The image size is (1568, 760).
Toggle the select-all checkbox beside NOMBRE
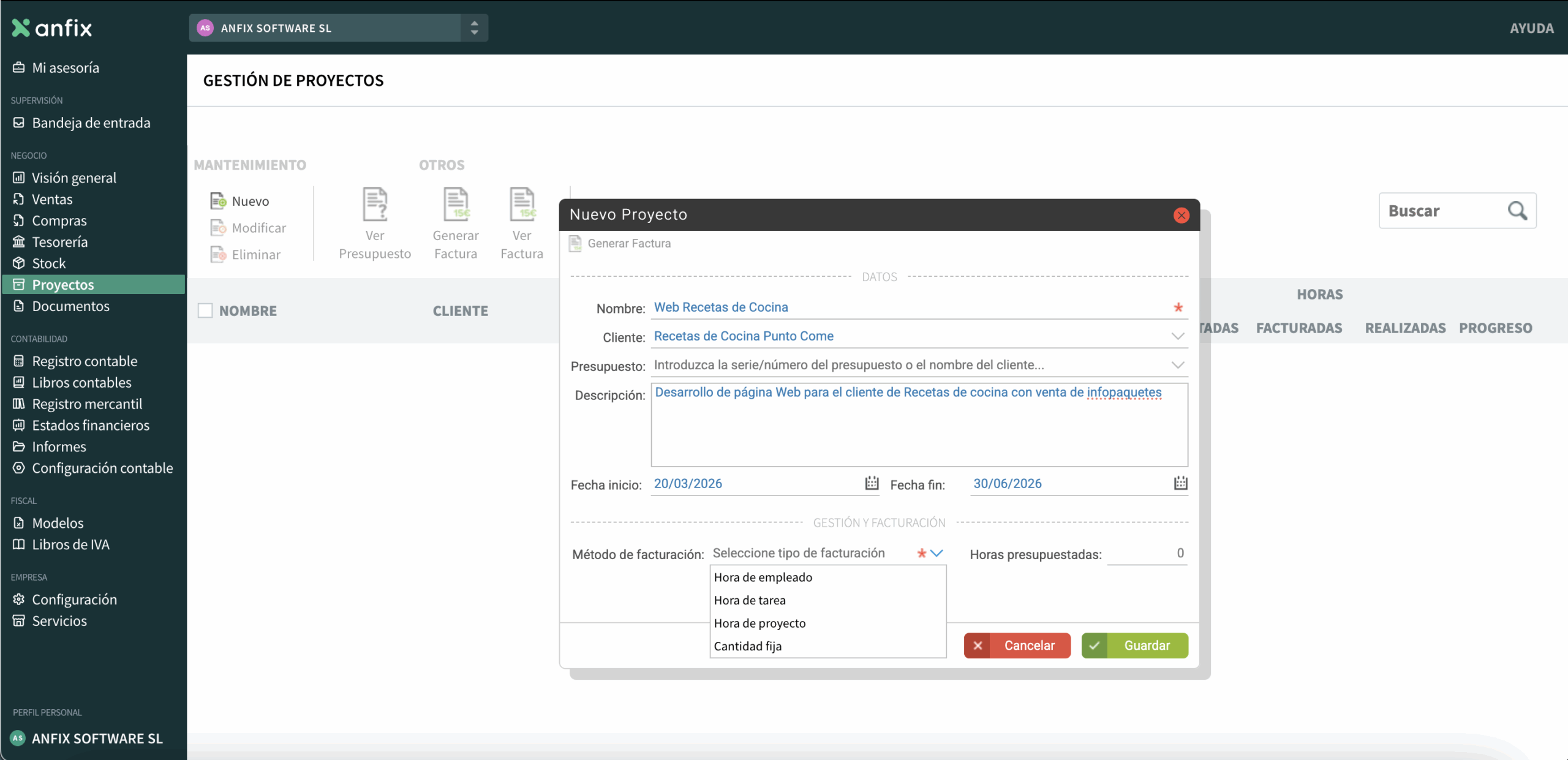[205, 310]
